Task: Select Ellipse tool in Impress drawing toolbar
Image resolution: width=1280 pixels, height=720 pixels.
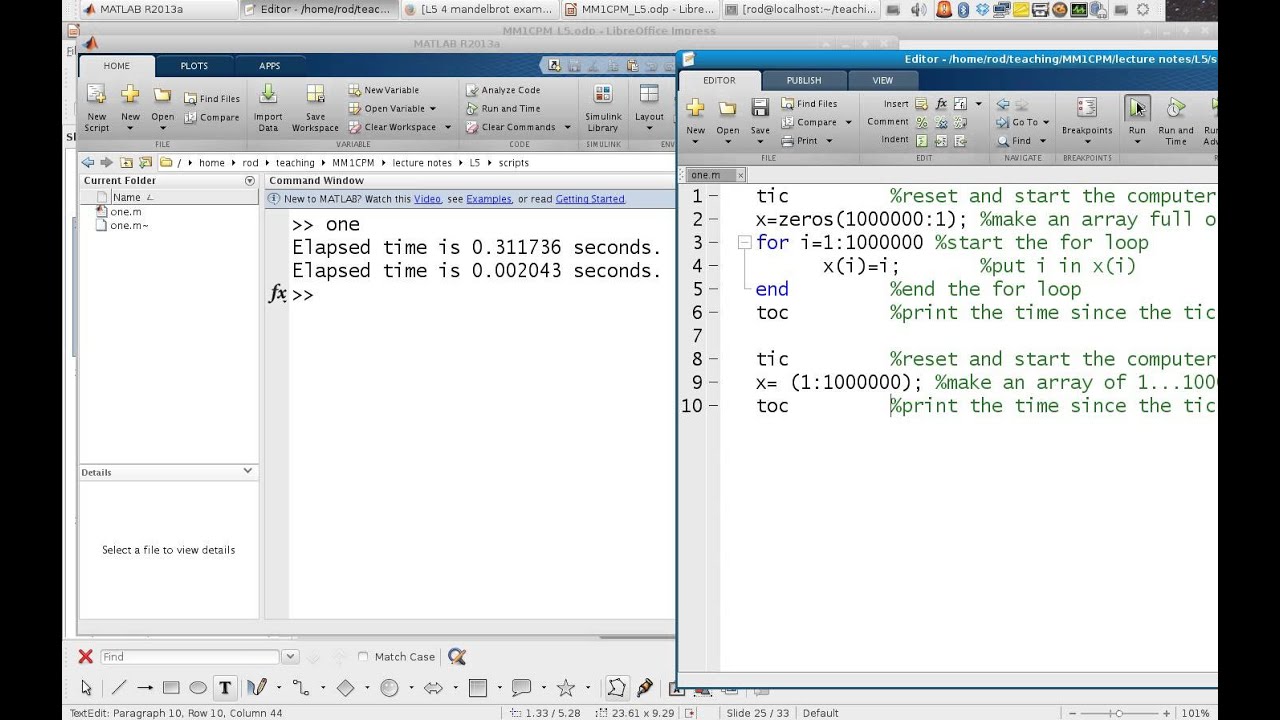Action: click(198, 687)
